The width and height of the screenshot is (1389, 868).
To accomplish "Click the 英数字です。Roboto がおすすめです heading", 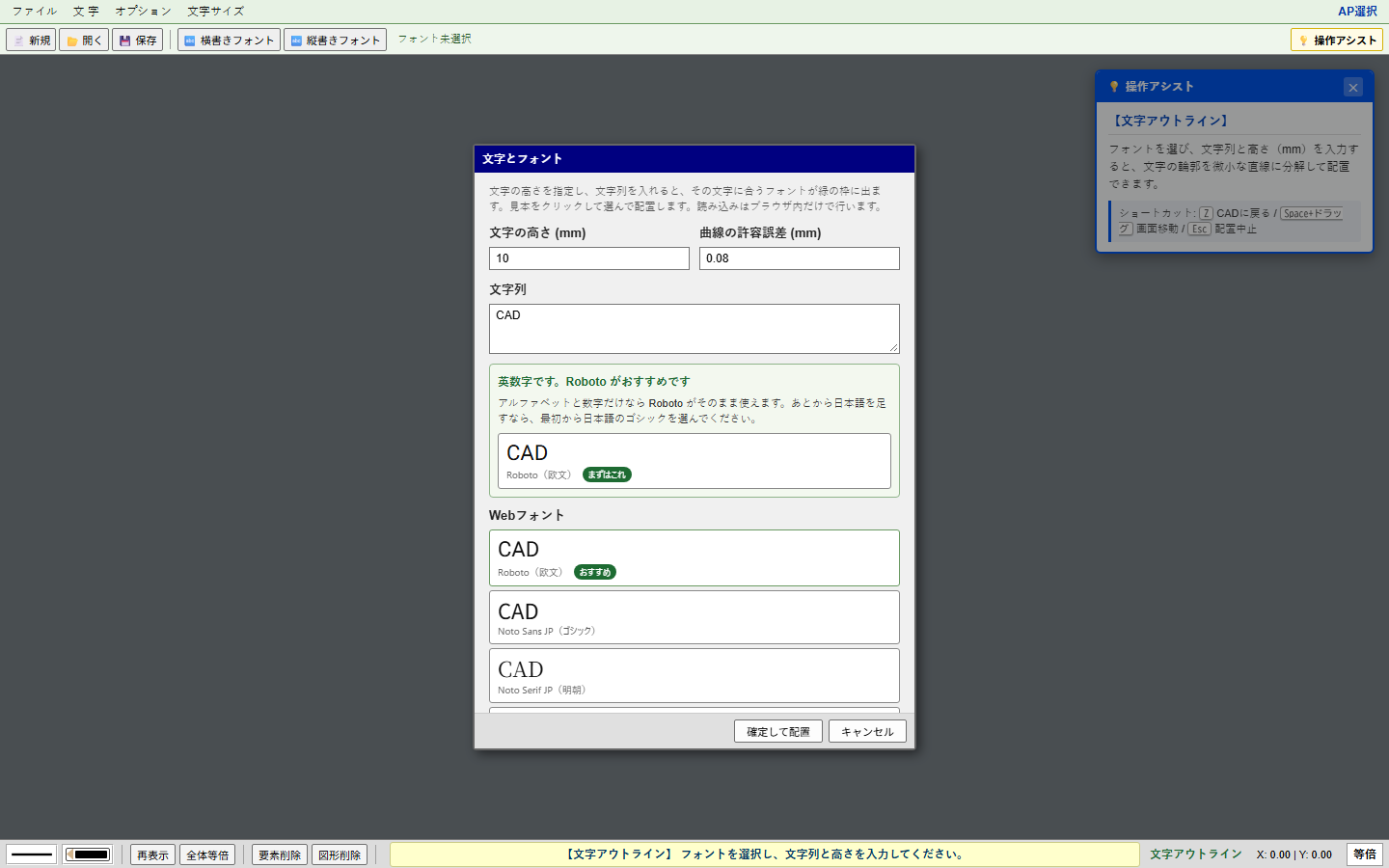I will pyautogui.click(x=594, y=382).
